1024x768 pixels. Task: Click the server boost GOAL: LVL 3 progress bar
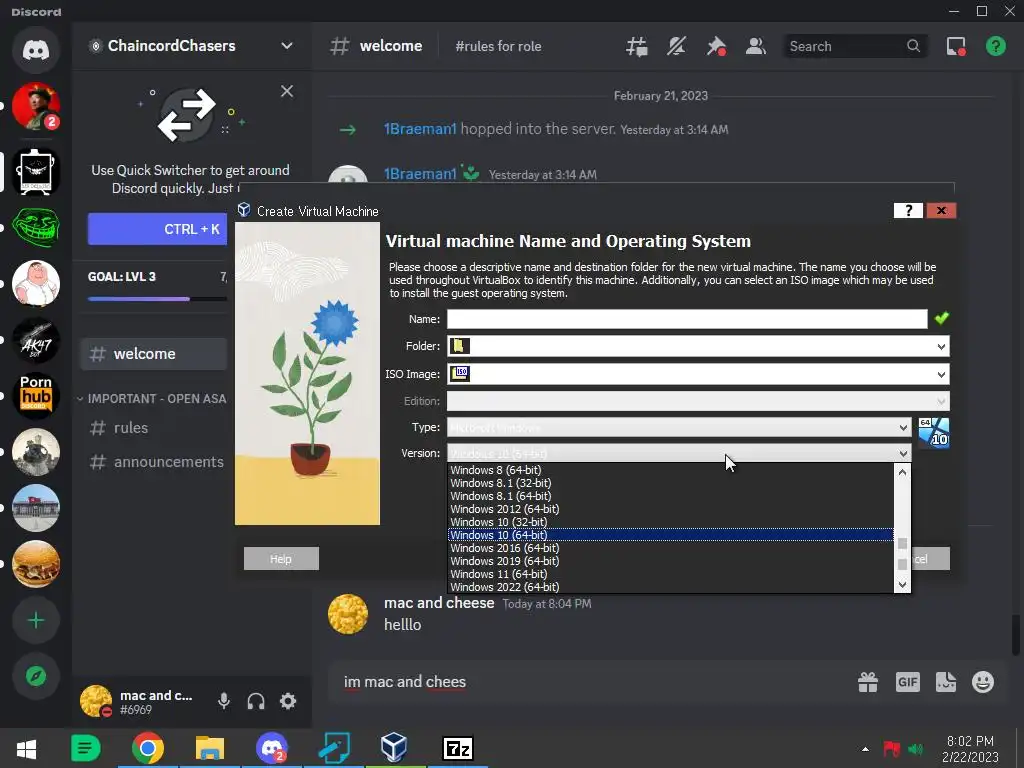157,298
